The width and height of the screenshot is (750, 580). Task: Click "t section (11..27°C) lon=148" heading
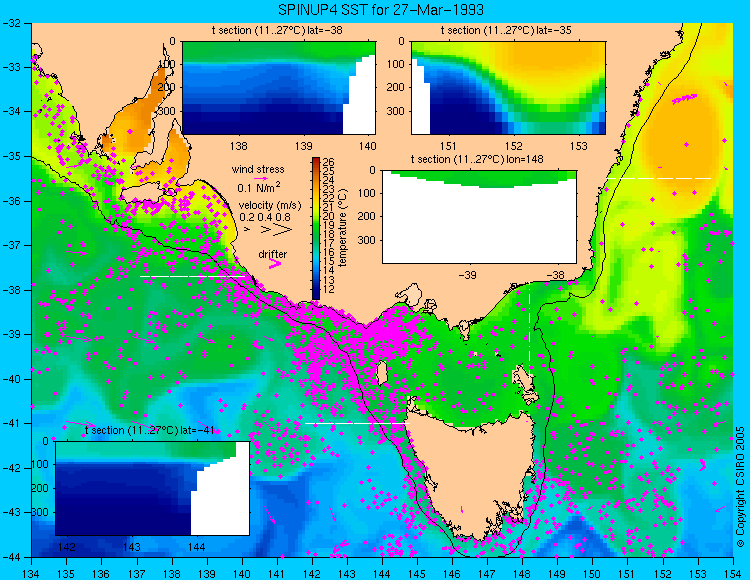(x=477, y=159)
